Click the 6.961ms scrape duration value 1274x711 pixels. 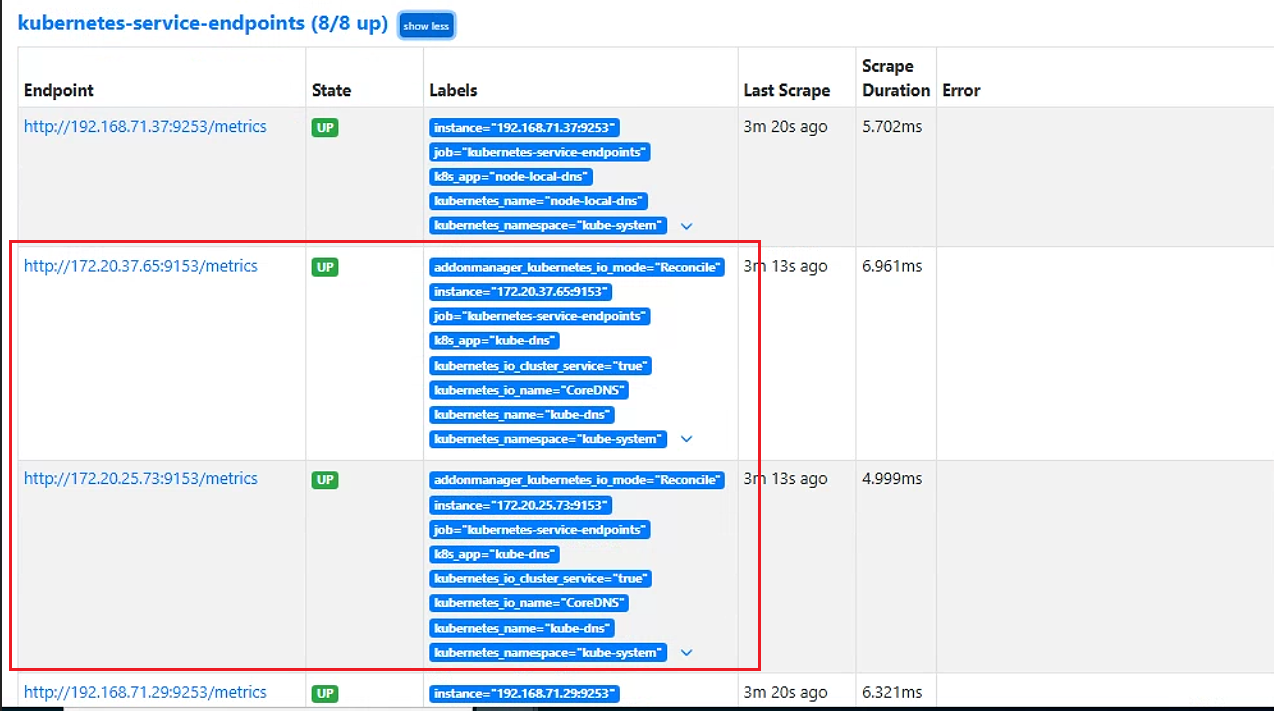click(x=892, y=266)
